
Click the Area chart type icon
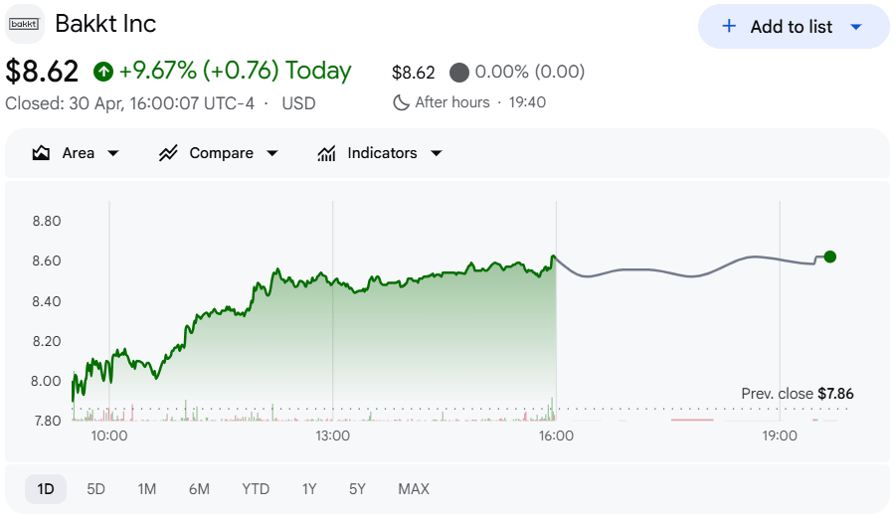point(41,153)
